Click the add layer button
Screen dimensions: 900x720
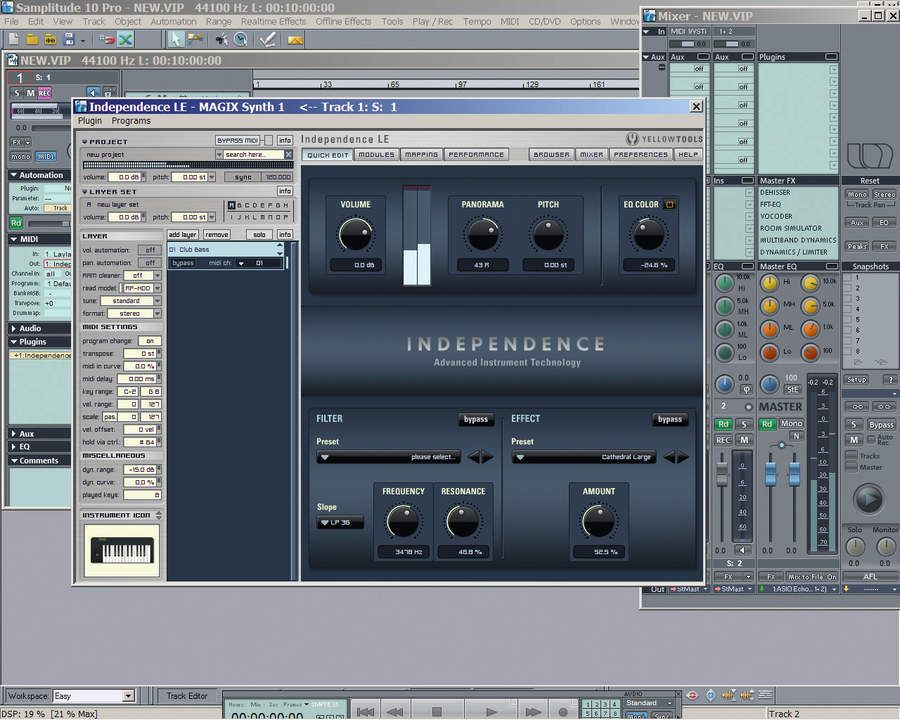pos(183,234)
